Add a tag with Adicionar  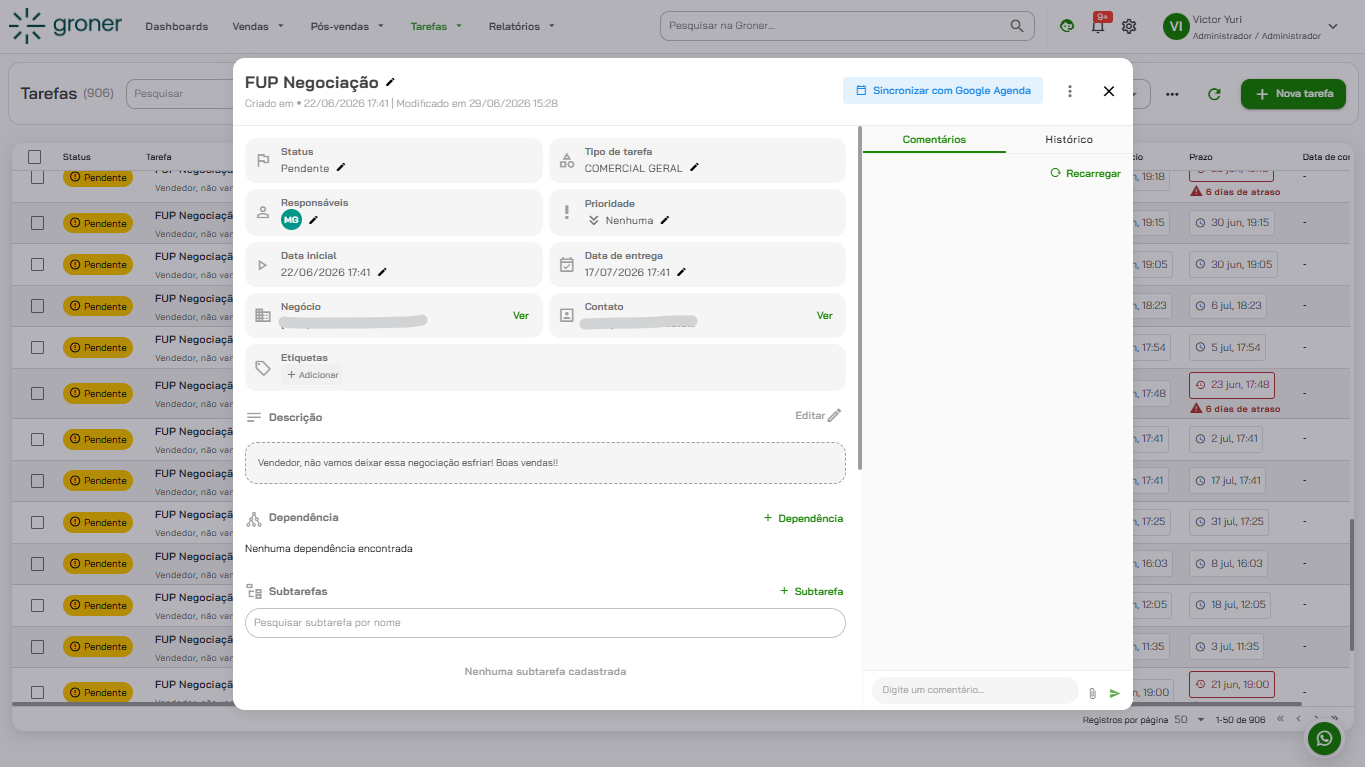point(313,375)
